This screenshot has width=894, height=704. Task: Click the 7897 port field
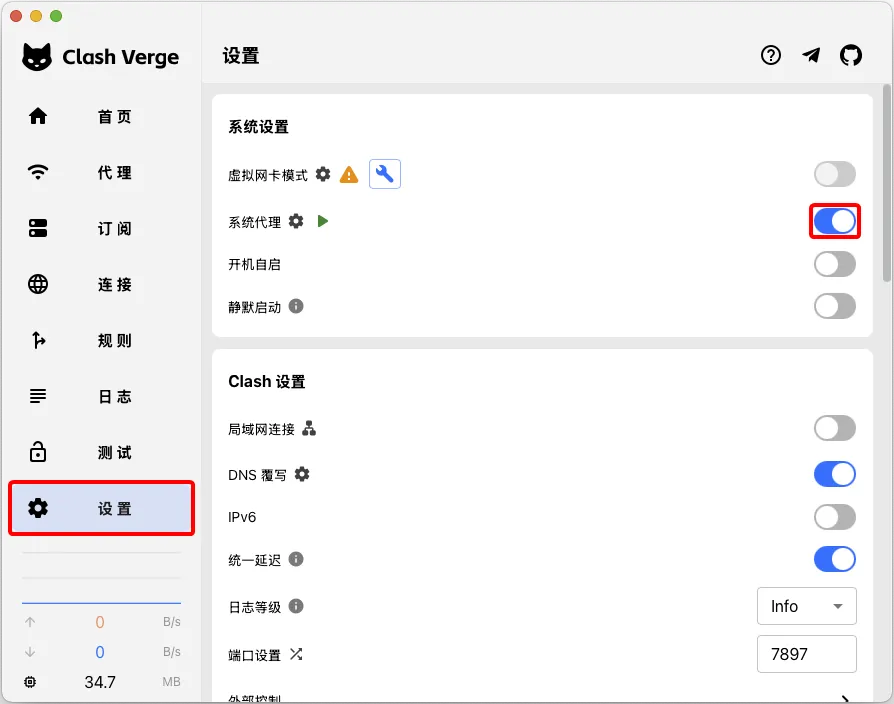(807, 654)
